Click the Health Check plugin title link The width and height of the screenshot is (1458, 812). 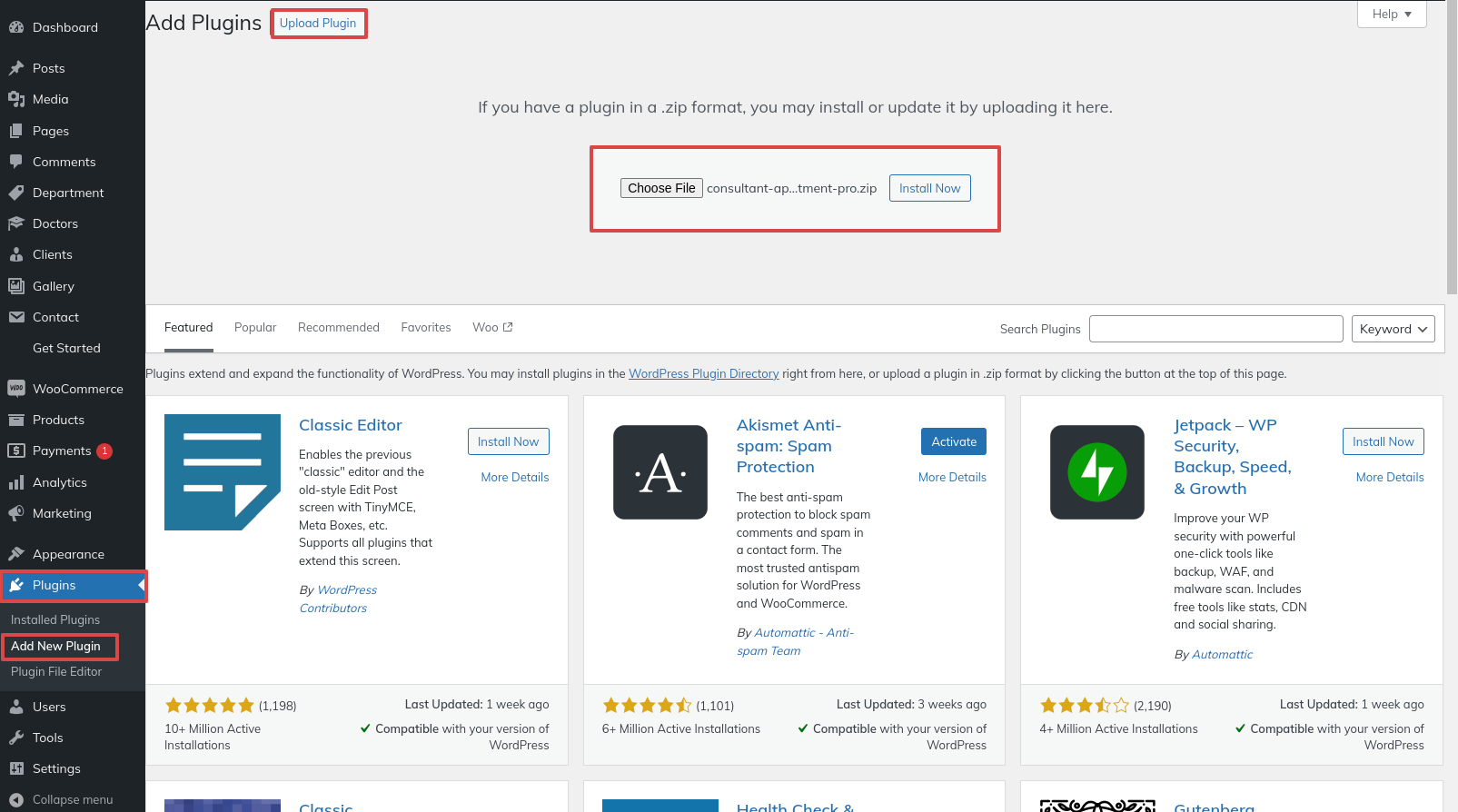pos(796,807)
